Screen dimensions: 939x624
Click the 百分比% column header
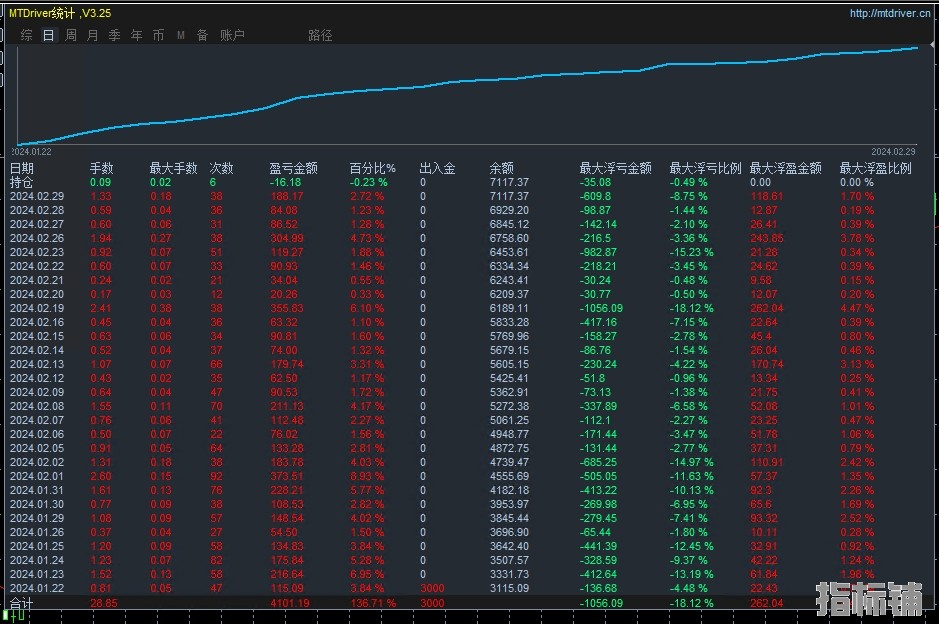[372, 168]
